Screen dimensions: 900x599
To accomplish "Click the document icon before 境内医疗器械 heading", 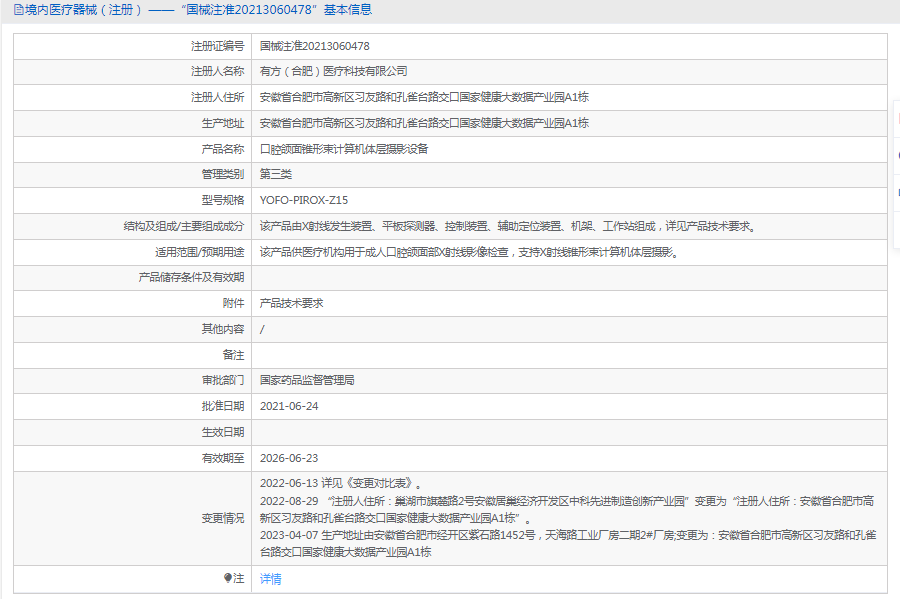I will [x=19, y=10].
